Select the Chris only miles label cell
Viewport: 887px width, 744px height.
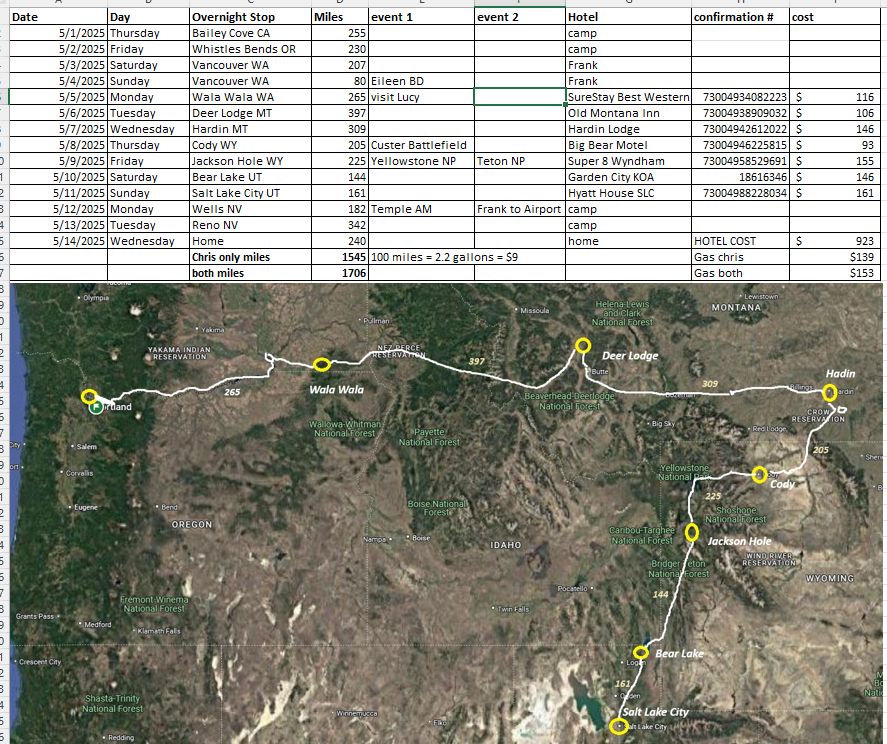pyautogui.click(x=248, y=257)
